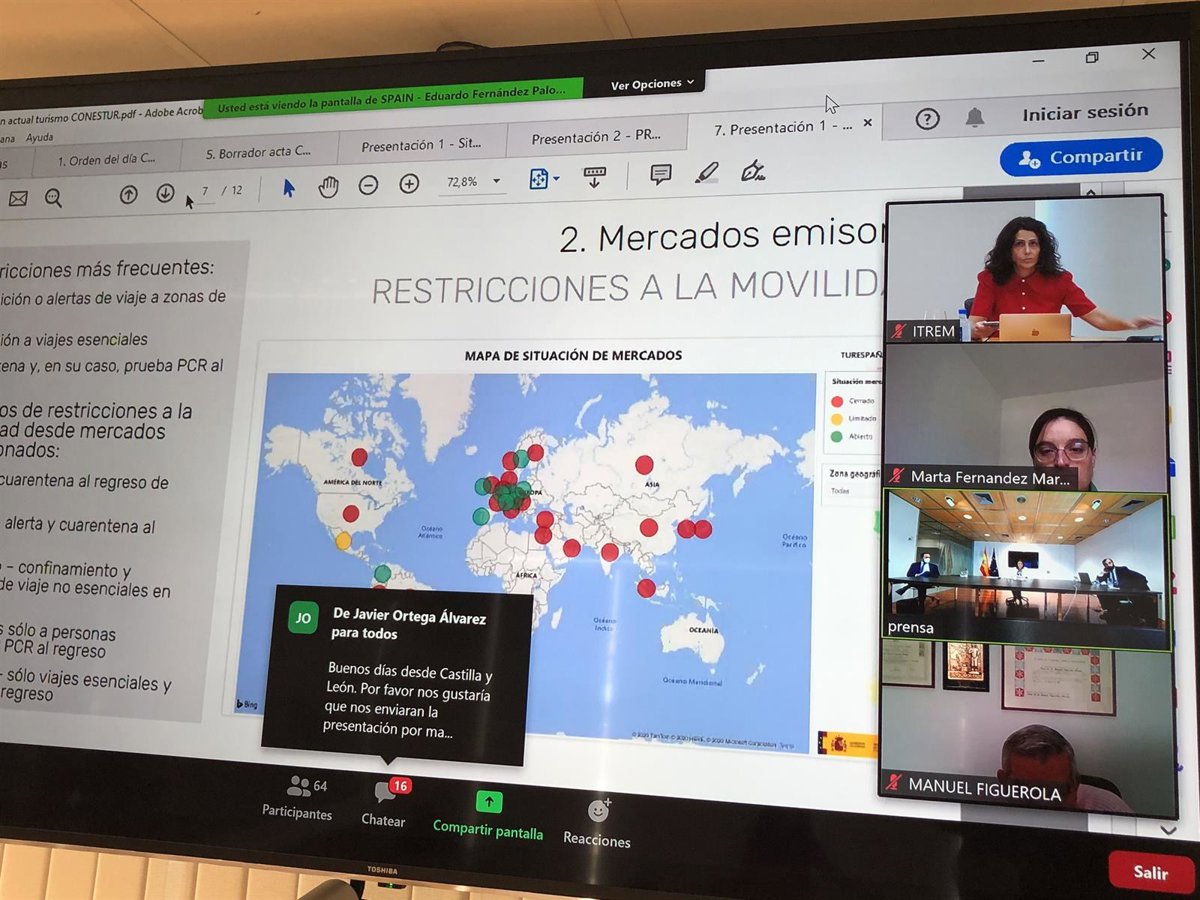Expand the Ver Opciones menu
The image size is (1200, 900).
click(652, 85)
